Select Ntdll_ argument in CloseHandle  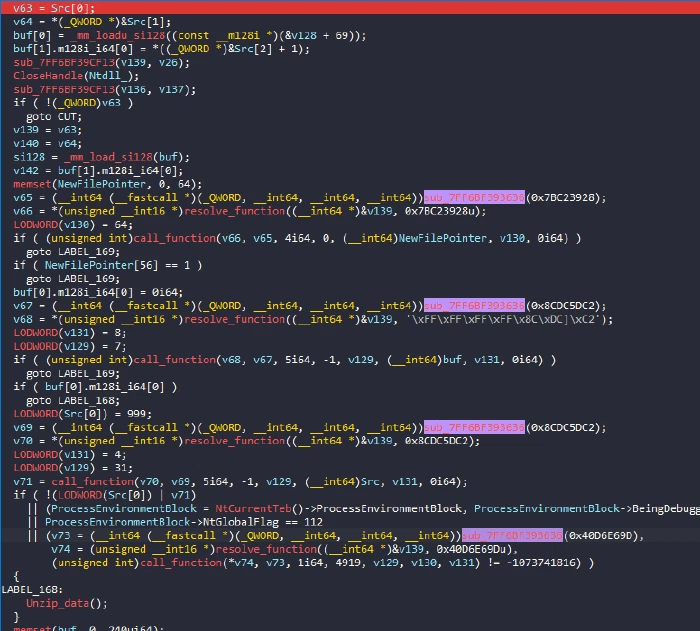109,76
